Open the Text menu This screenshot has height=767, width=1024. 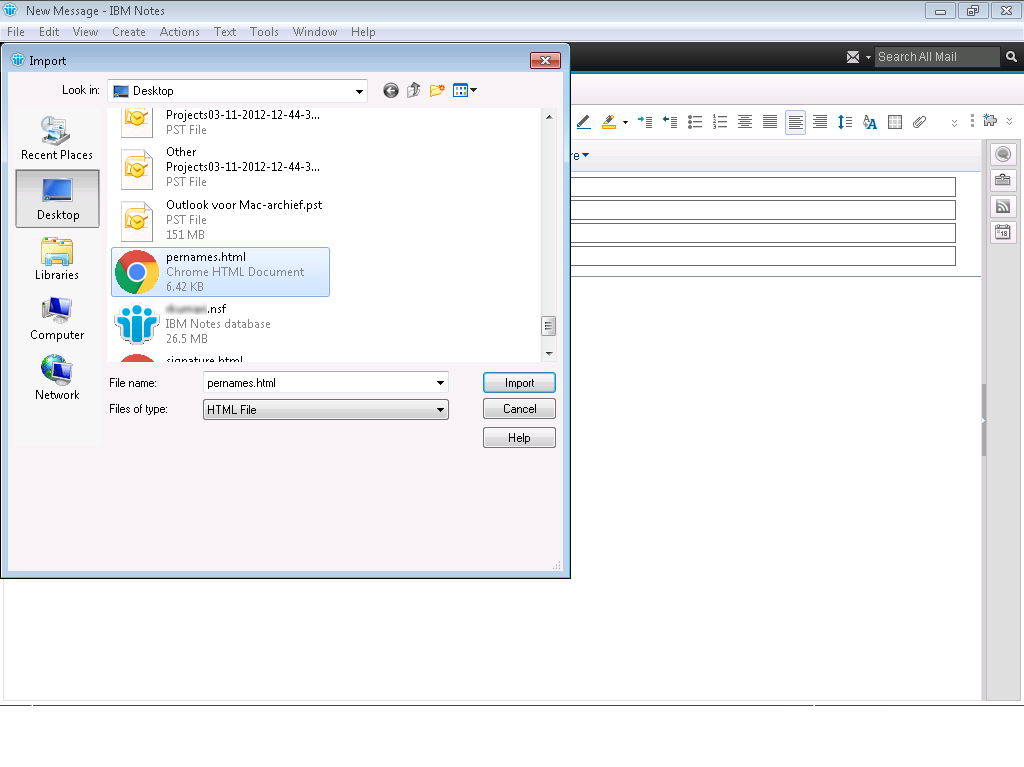pos(225,32)
